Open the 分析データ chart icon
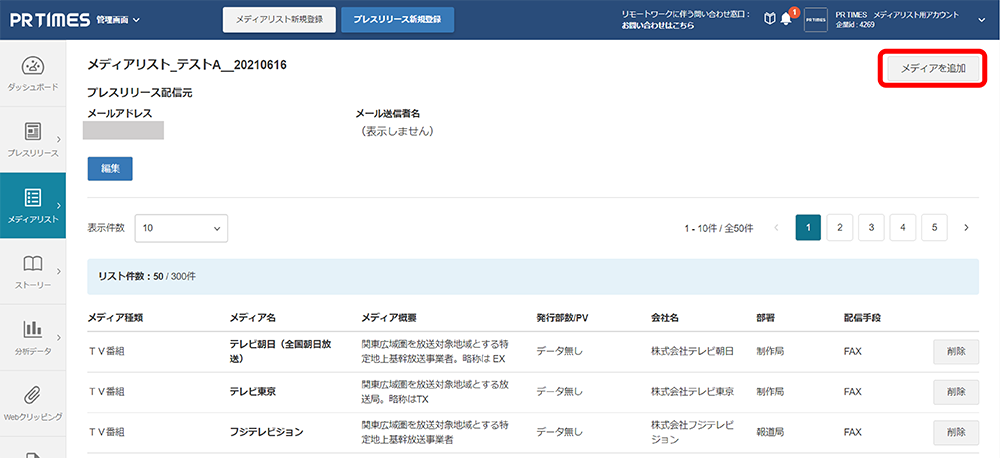Screen dimensions: 1000x458 click(33, 329)
